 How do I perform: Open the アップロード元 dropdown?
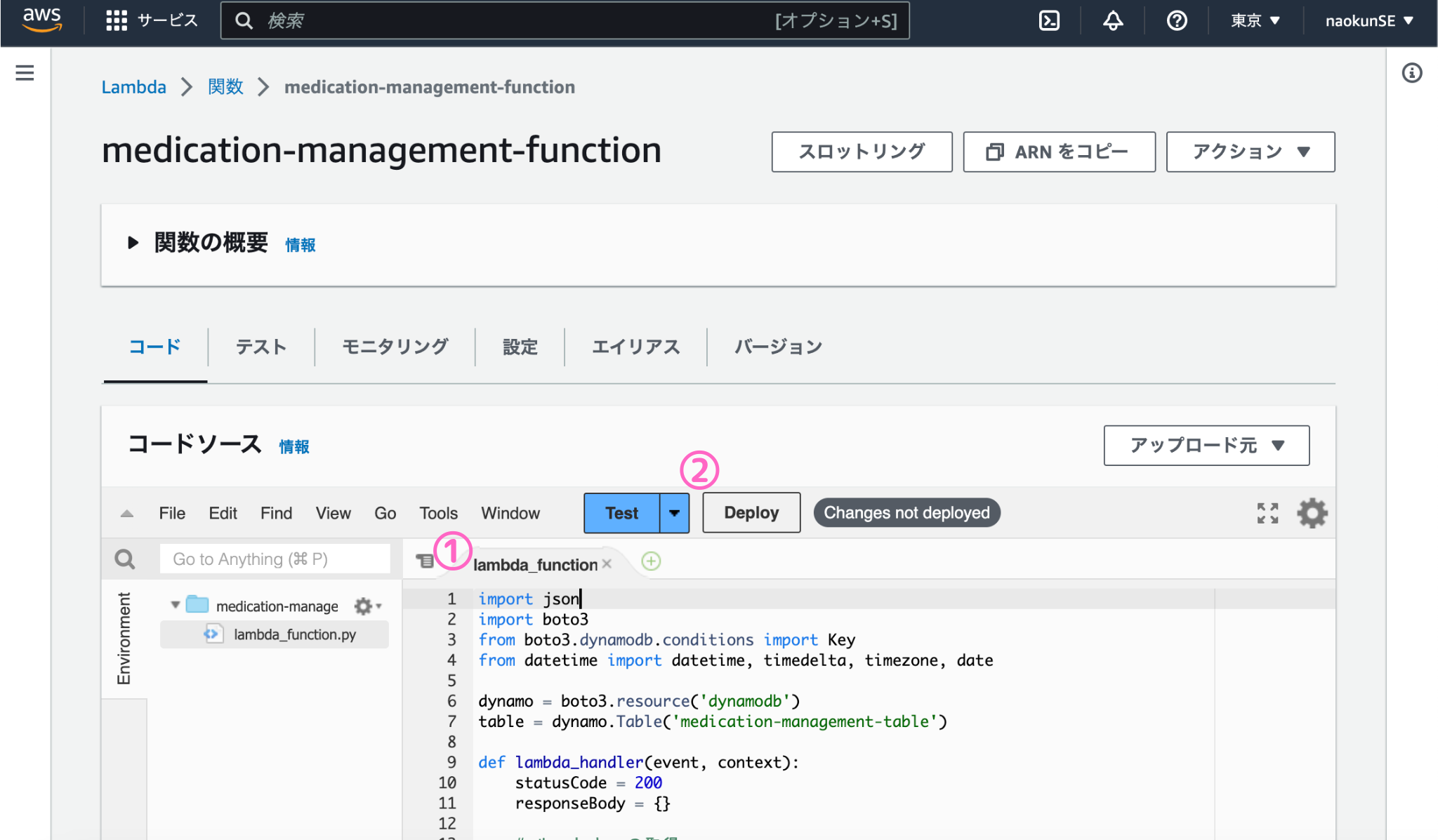[x=1206, y=445]
